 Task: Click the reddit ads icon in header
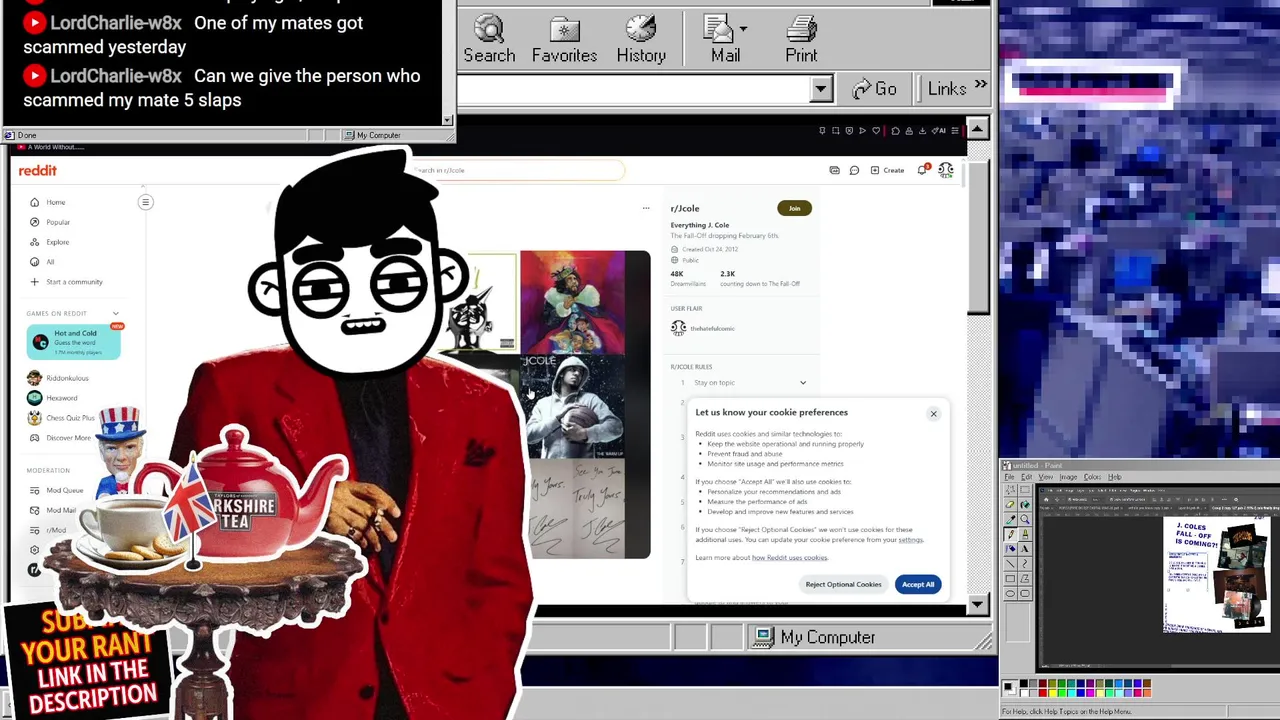[x=834, y=170]
